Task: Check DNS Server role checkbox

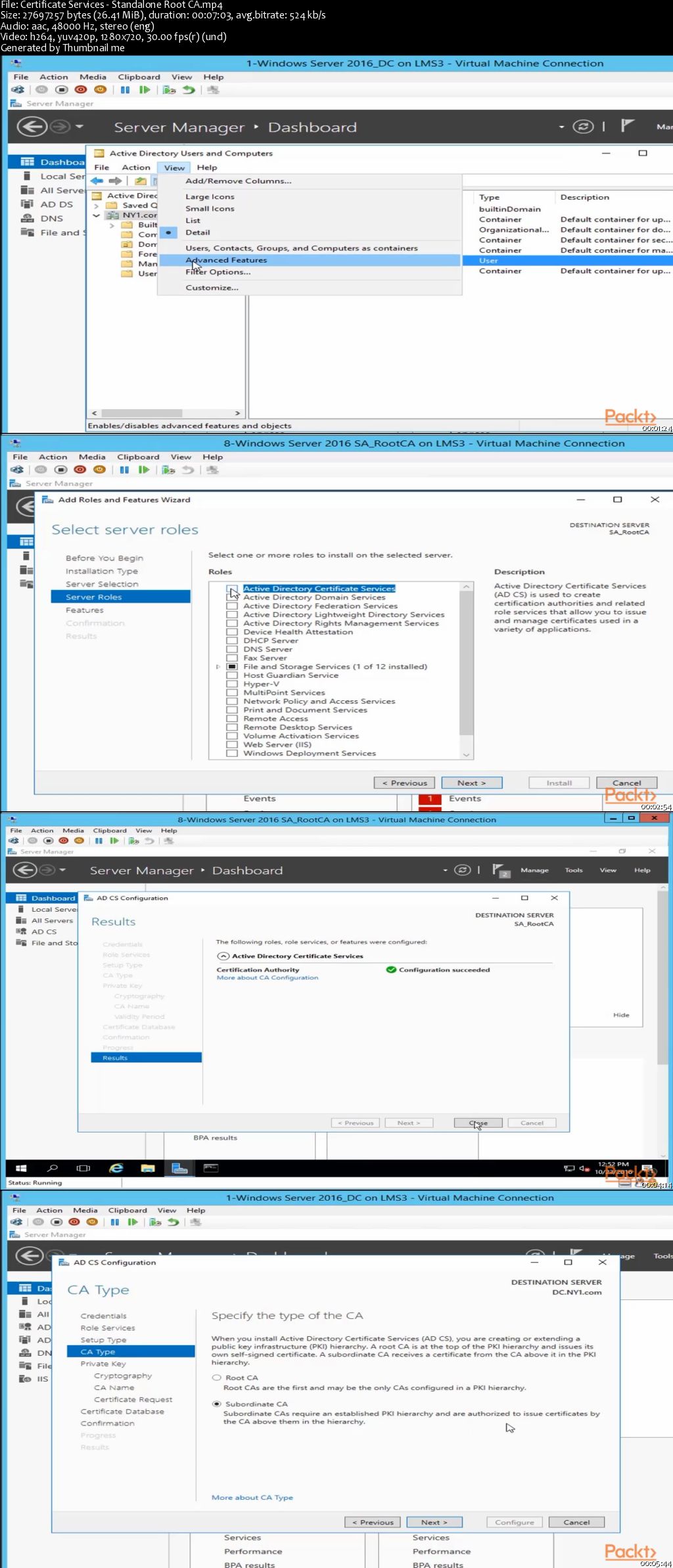Action: coord(231,649)
